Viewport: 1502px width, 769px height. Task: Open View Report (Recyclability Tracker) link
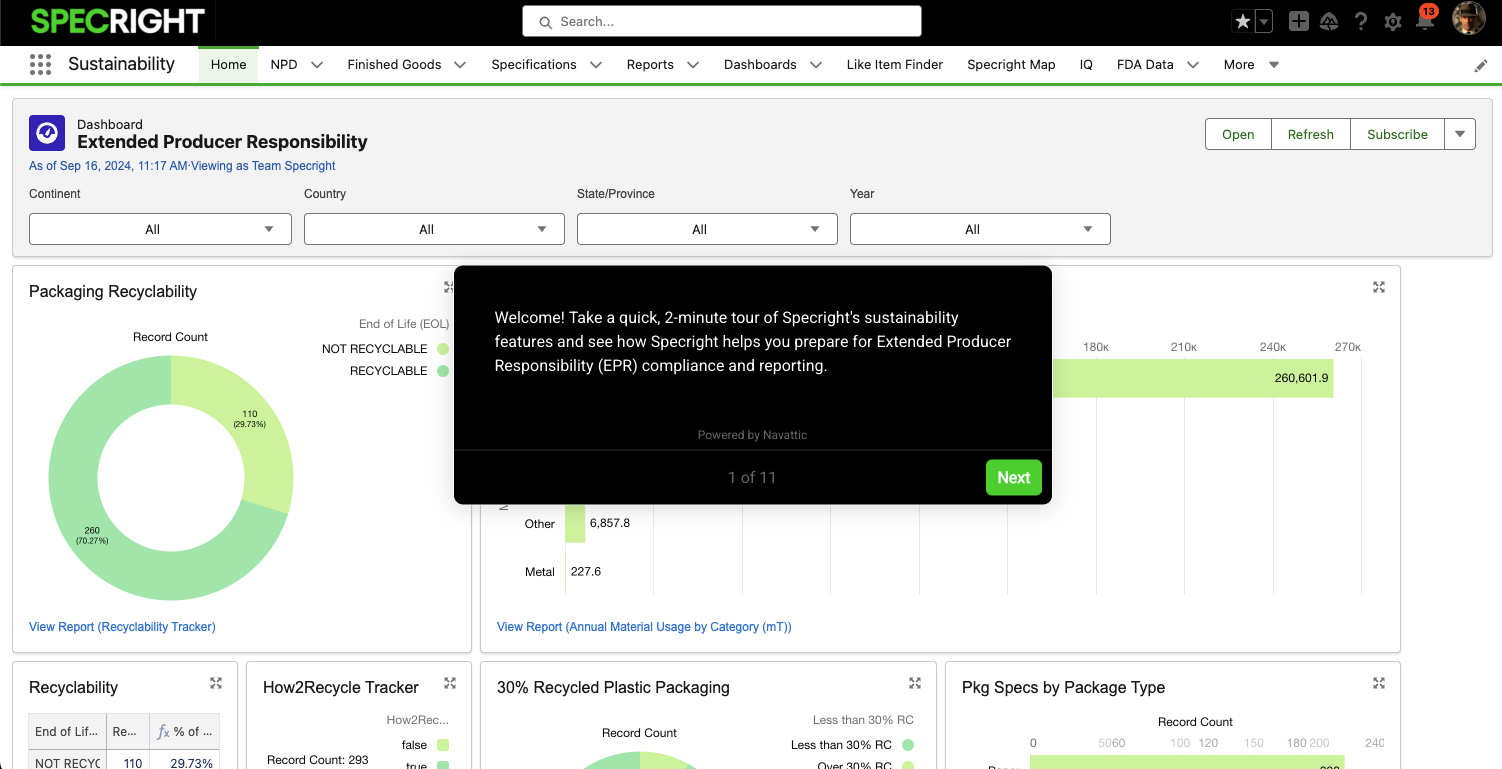[x=122, y=627]
